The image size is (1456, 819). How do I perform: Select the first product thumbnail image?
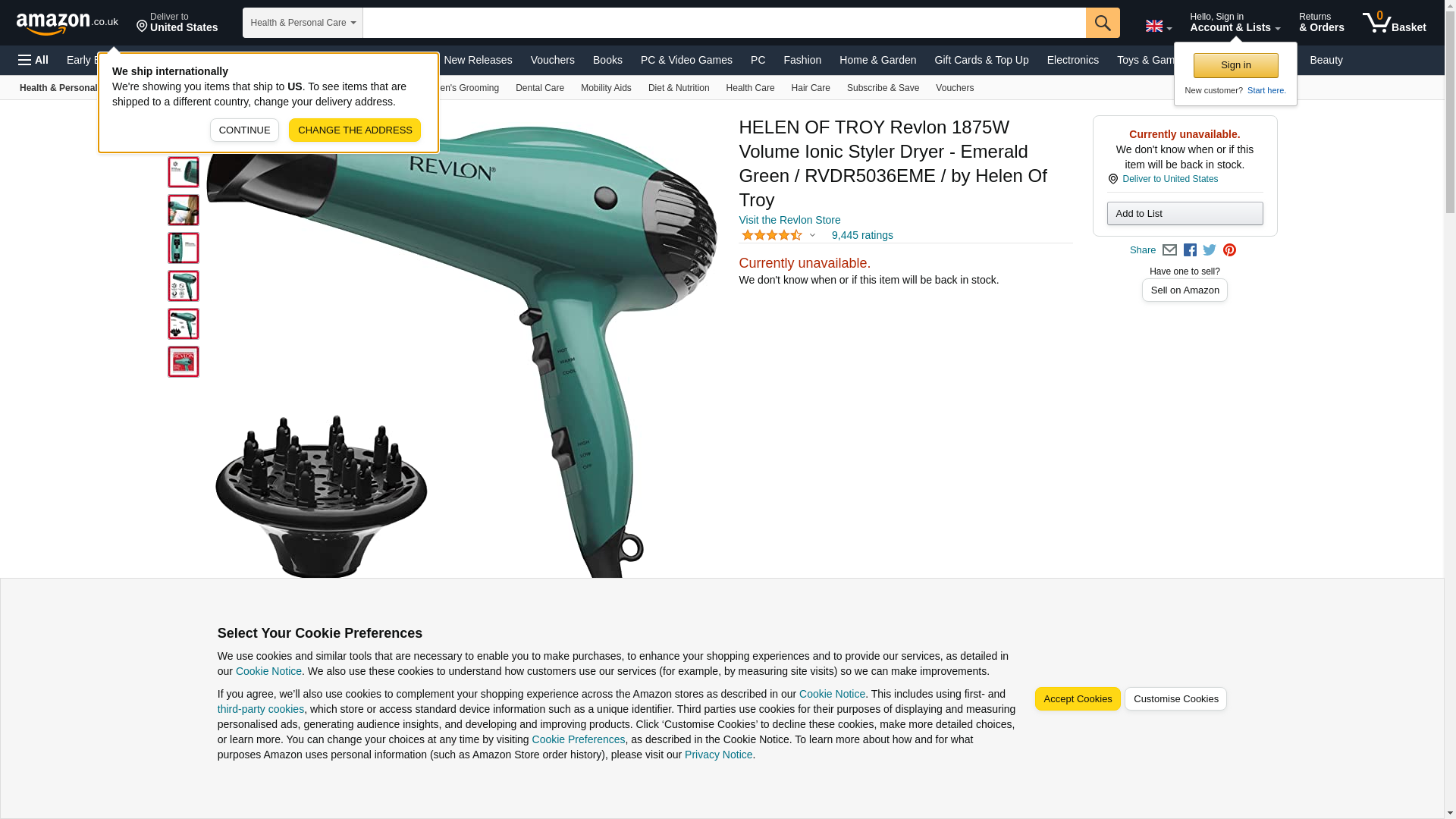[x=184, y=173]
